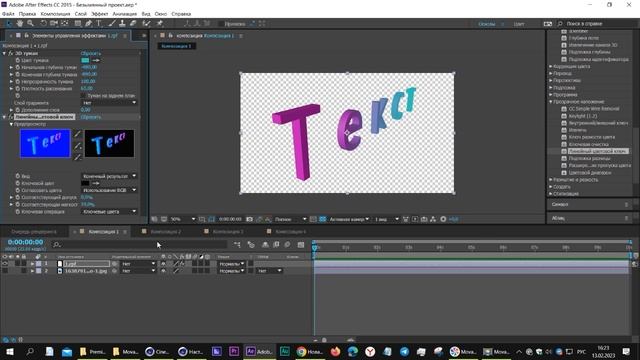The image size is (640, 360).
Task: Collapse the 3D туман effect group
Action: 4,53
